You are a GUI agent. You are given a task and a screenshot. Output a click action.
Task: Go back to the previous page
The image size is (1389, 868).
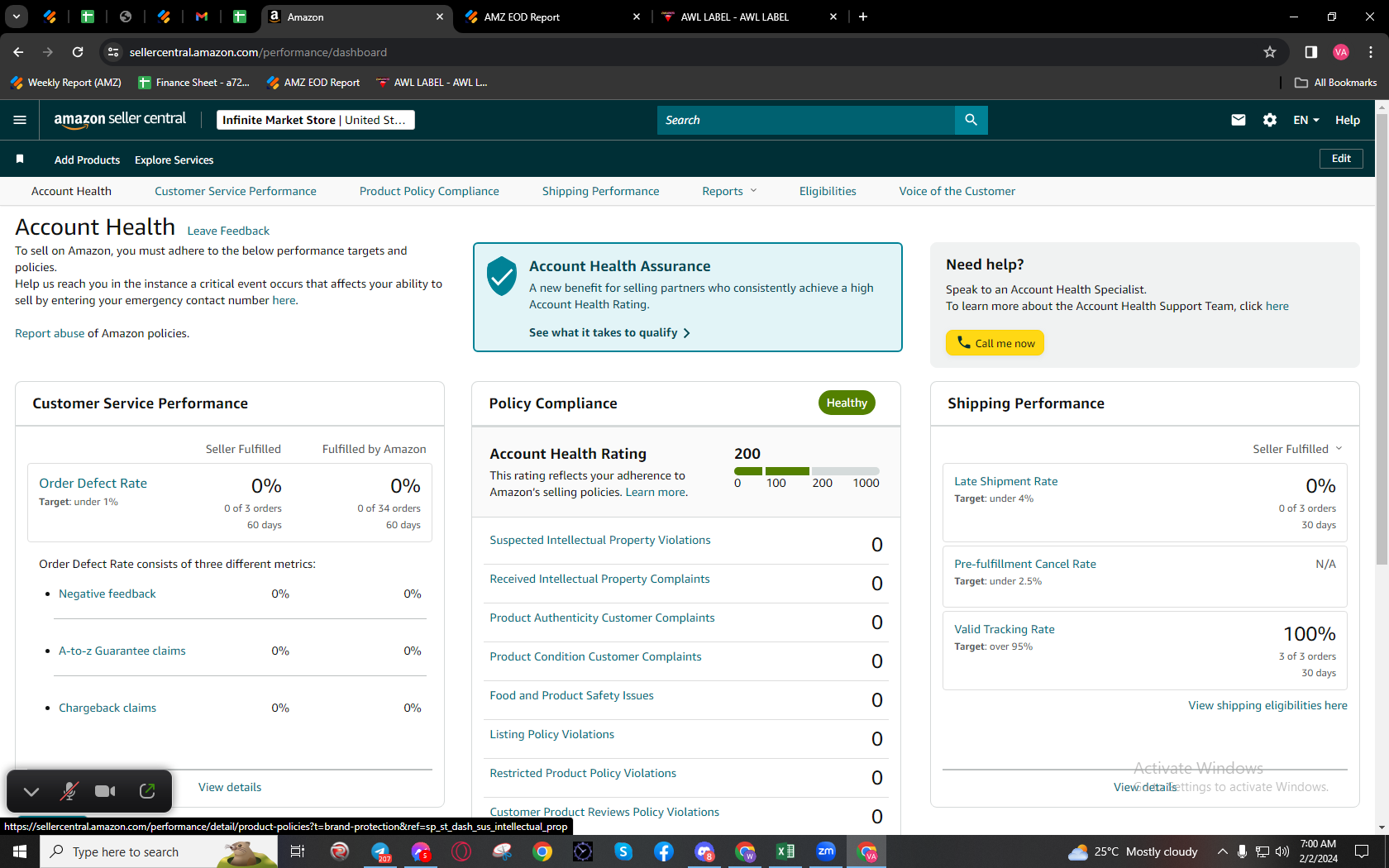(18, 52)
